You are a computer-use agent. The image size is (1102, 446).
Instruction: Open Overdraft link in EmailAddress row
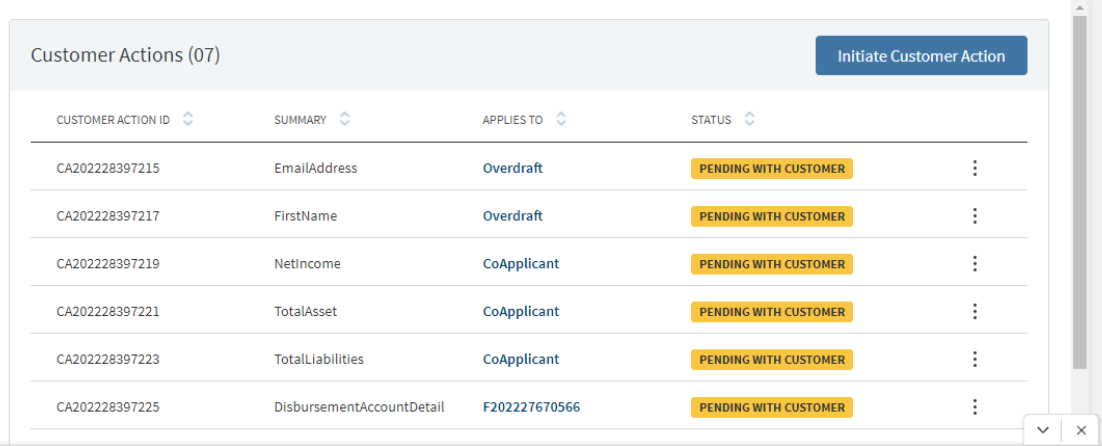[512, 169]
